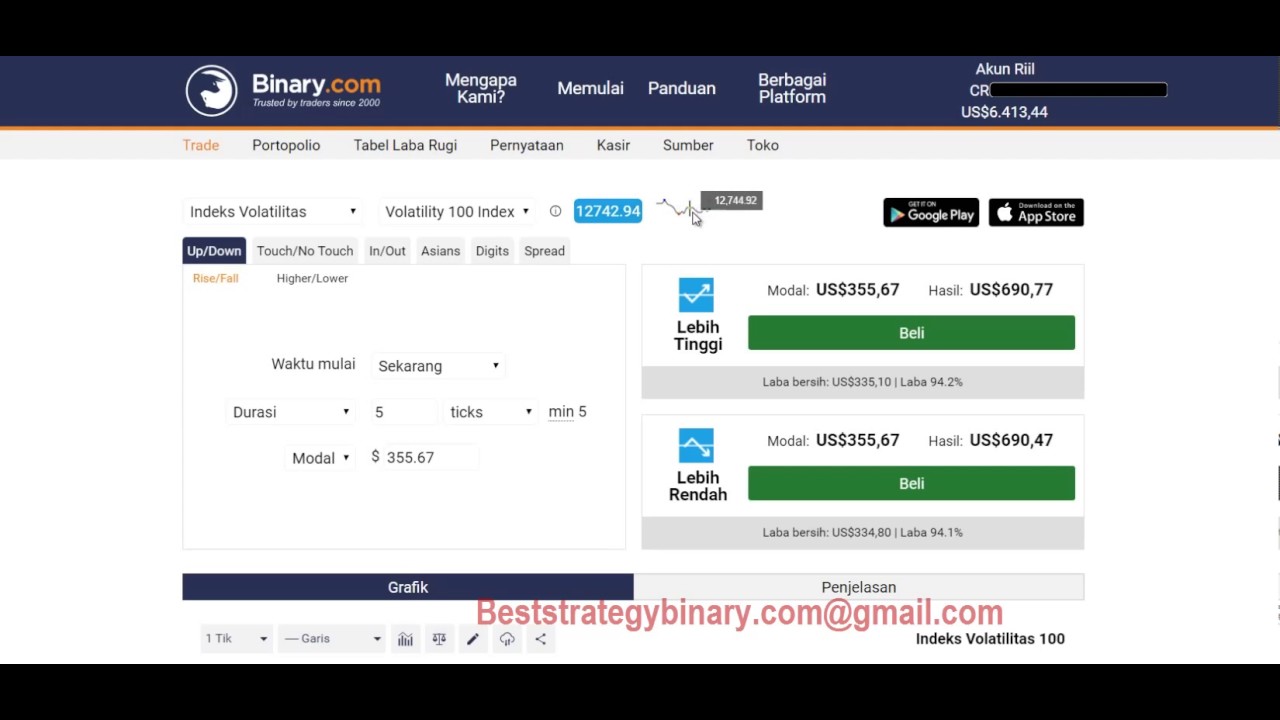Switch to the Up/Down tab

pos(214,251)
